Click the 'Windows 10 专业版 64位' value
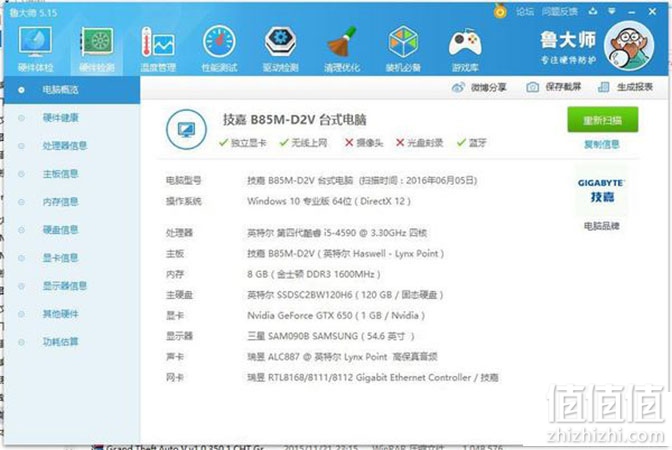The image size is (672, 450). (x=329, y=201)
